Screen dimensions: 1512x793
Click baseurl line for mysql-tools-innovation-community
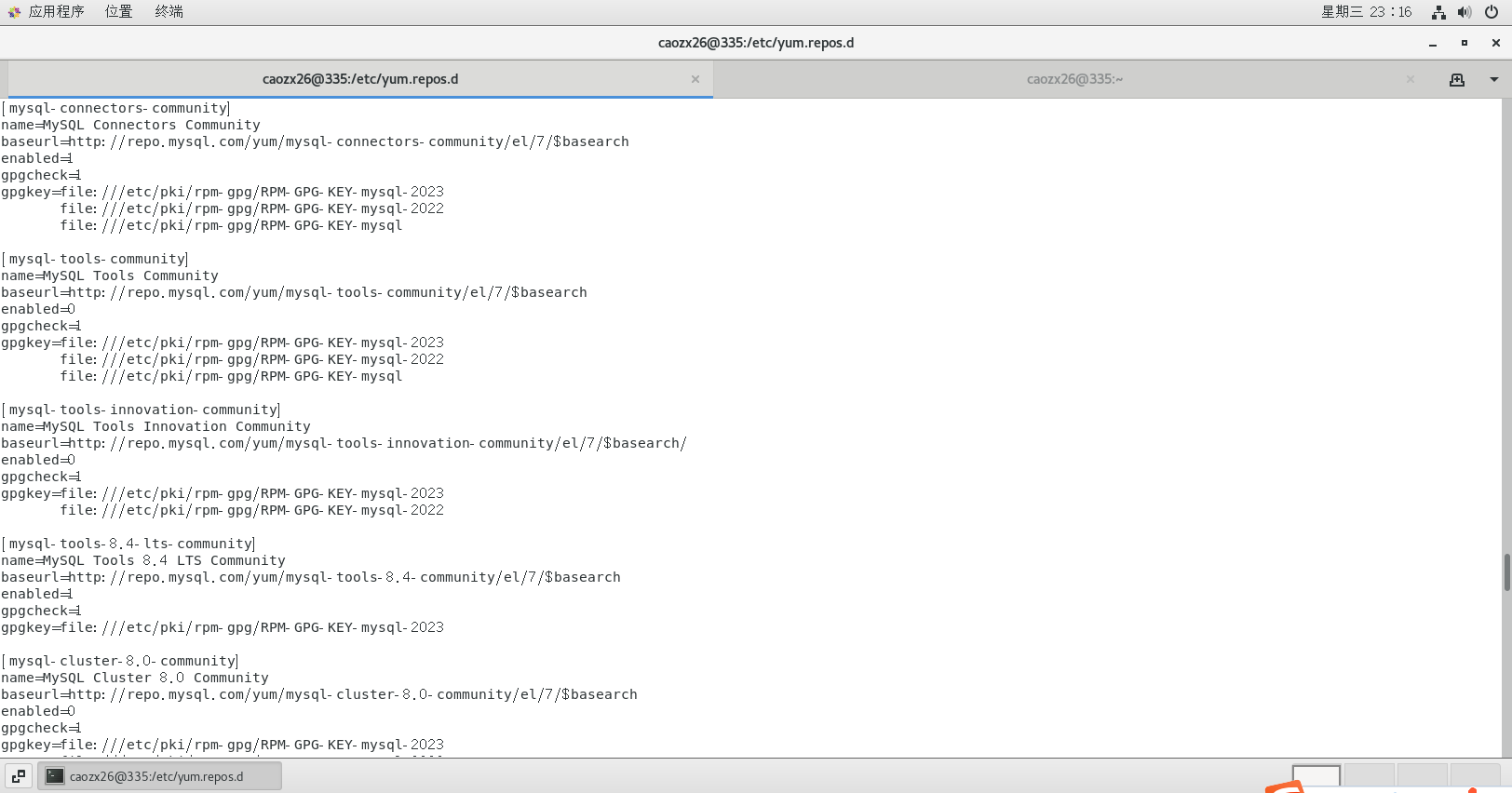click(344, 443)
